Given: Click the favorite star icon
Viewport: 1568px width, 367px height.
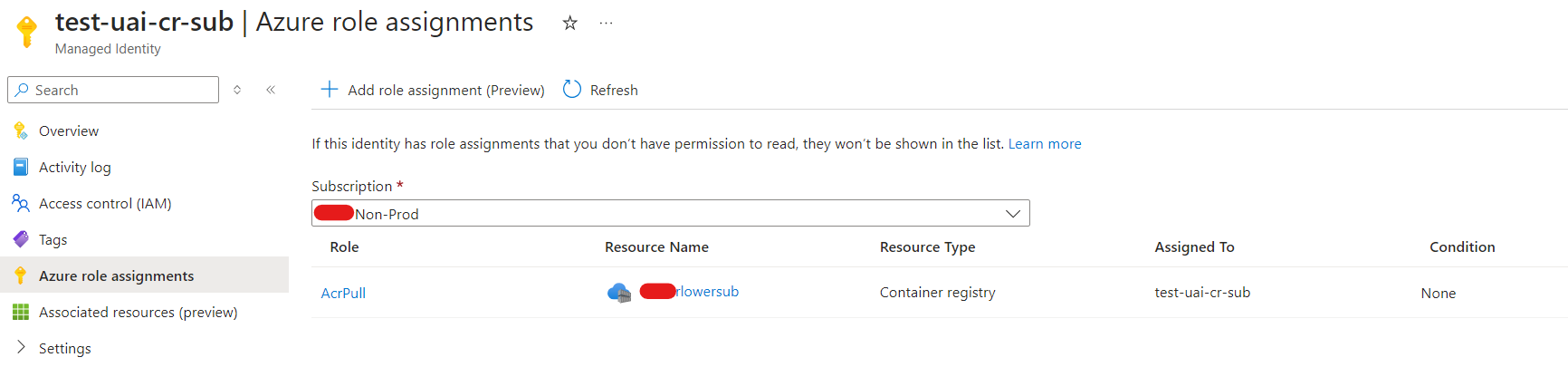Looking at the screenshot, I should [x=569, y=23].
